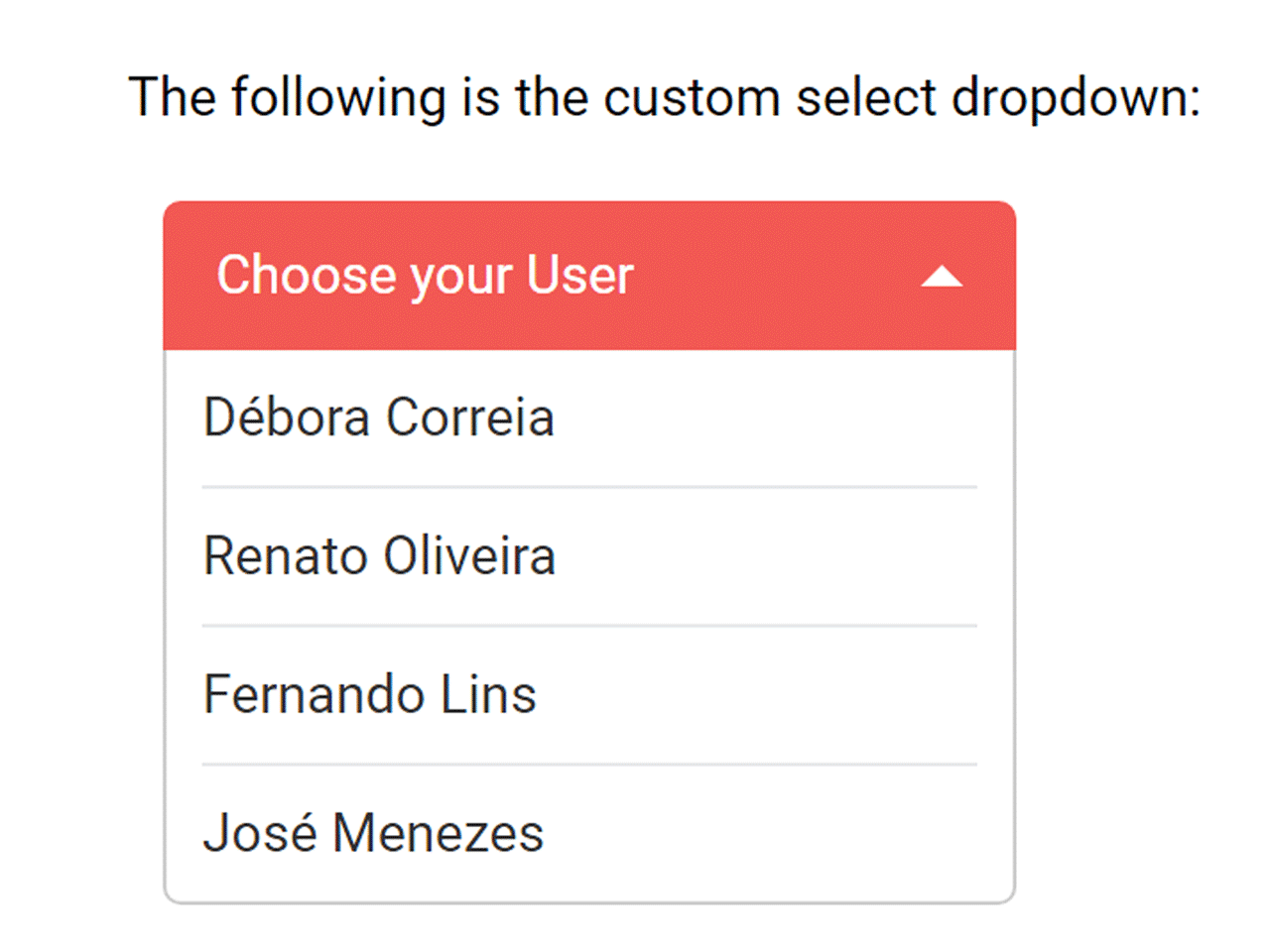Collapse the dropdown using the arrow
The width and height of the screenshot is (1270, 952).
pos(941,276)
